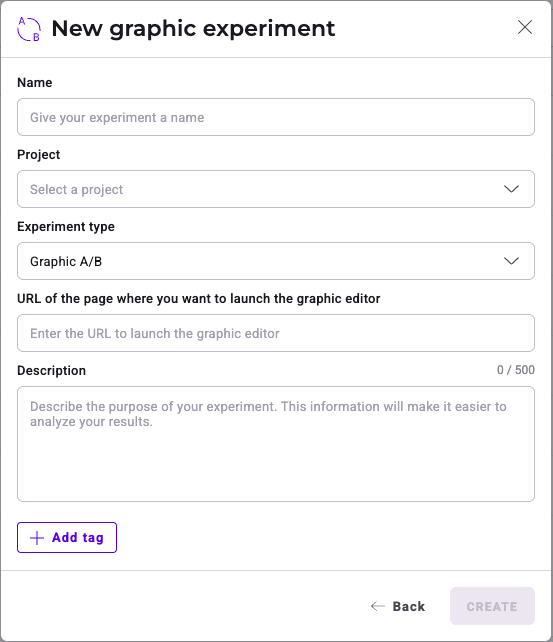Click the CREATE button
This screenshot has height=642, width=553.
click(x=492, y=606)
